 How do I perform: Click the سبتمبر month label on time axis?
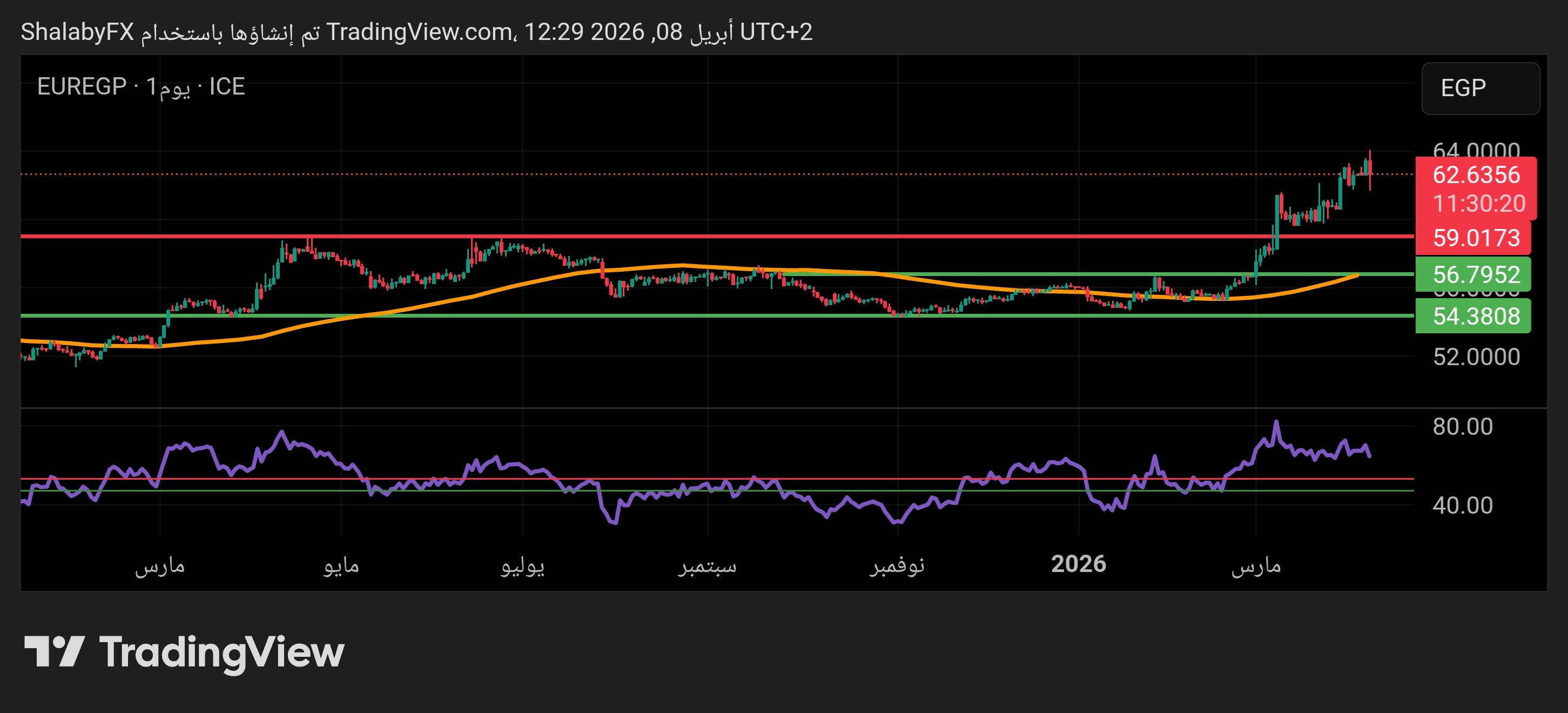(x=708, y=566)
